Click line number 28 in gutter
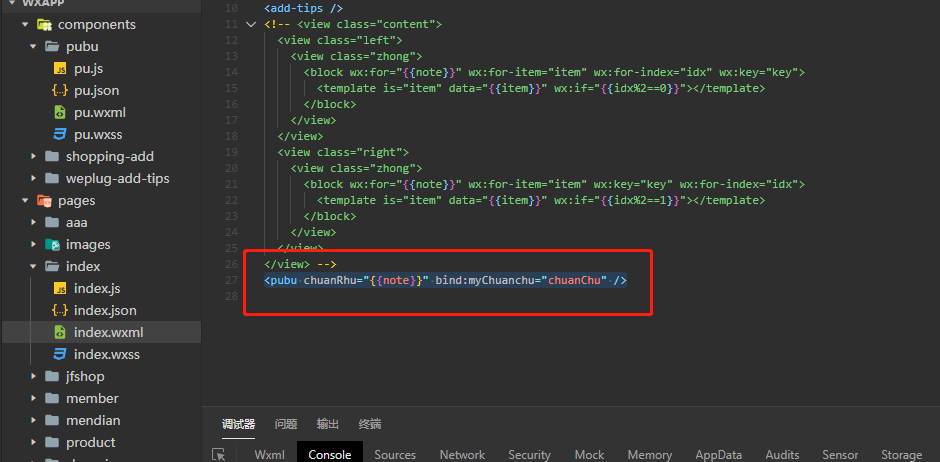 (x=231, y=296)
